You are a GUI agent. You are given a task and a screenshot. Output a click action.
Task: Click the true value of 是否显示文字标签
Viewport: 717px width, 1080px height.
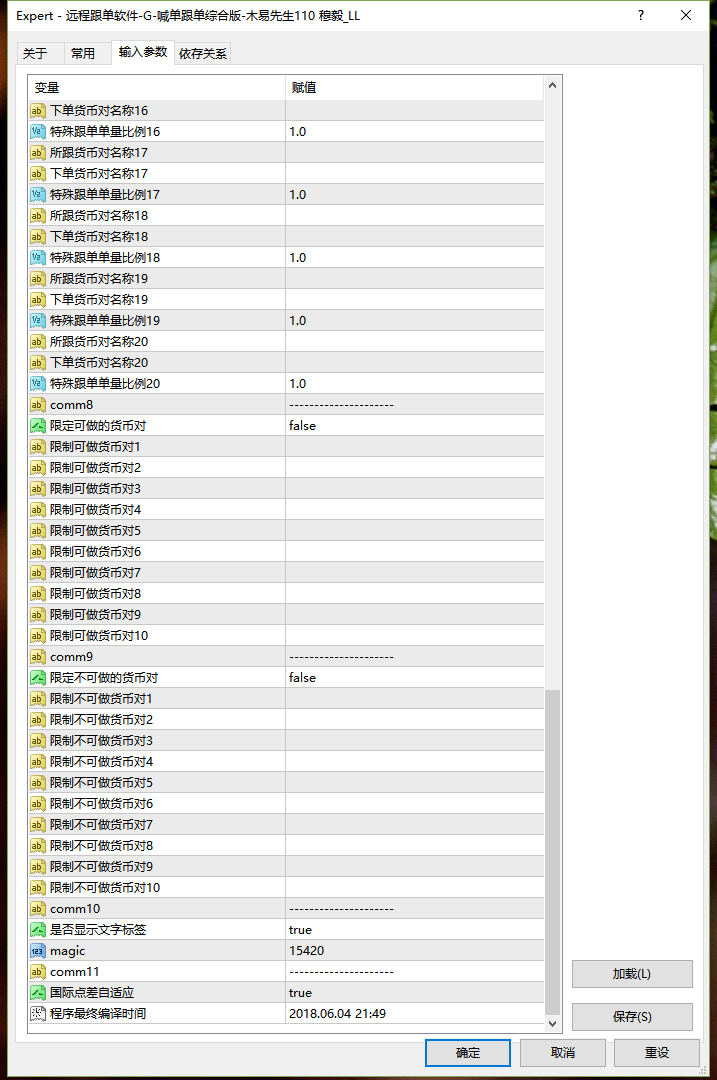300,930
